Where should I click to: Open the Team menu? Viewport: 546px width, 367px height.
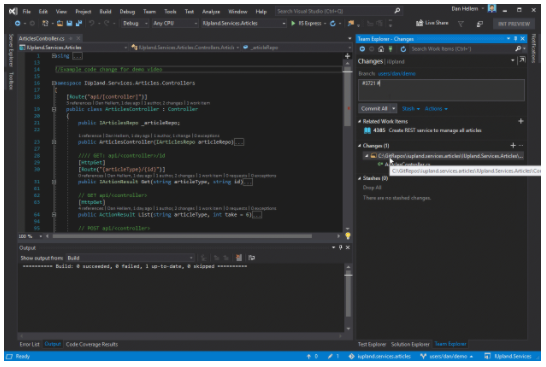coord(149,11)
